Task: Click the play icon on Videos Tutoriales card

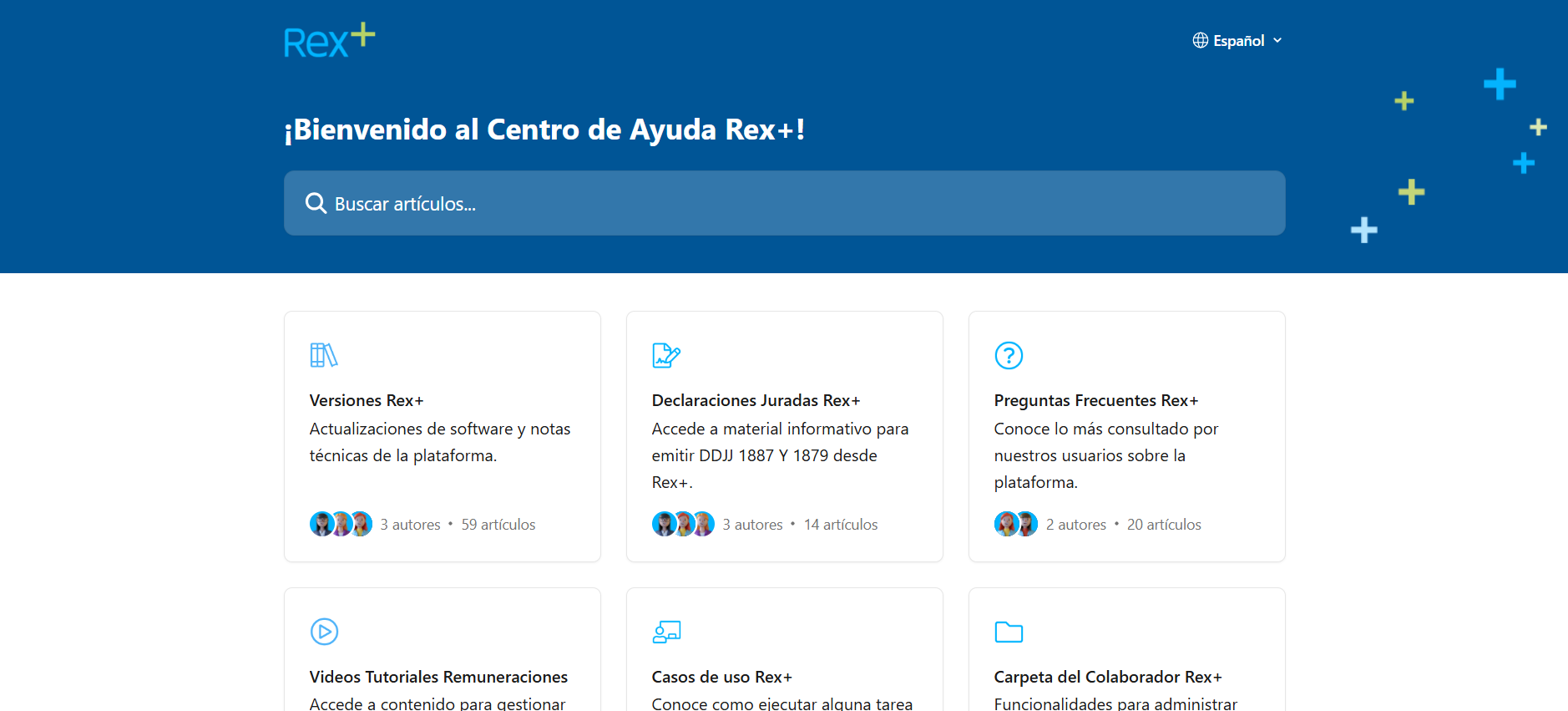Action: pos(324,632)
